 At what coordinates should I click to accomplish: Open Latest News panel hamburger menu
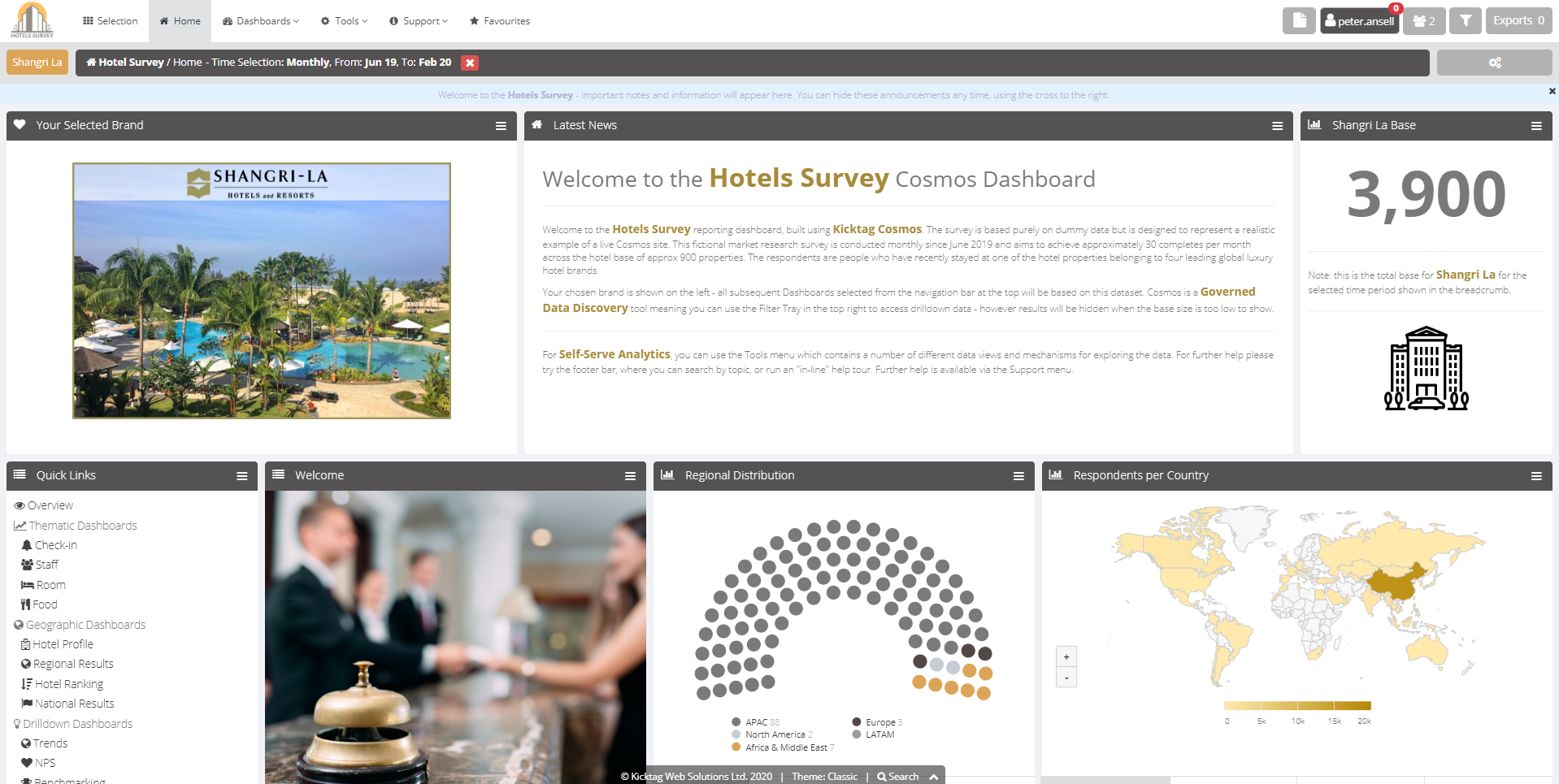click(1277, 126)
